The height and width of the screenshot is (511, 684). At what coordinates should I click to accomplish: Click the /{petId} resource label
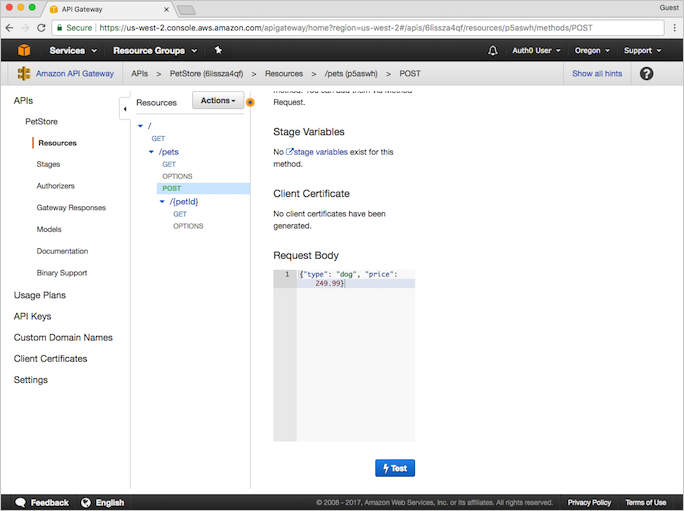[x=184, y=202]
